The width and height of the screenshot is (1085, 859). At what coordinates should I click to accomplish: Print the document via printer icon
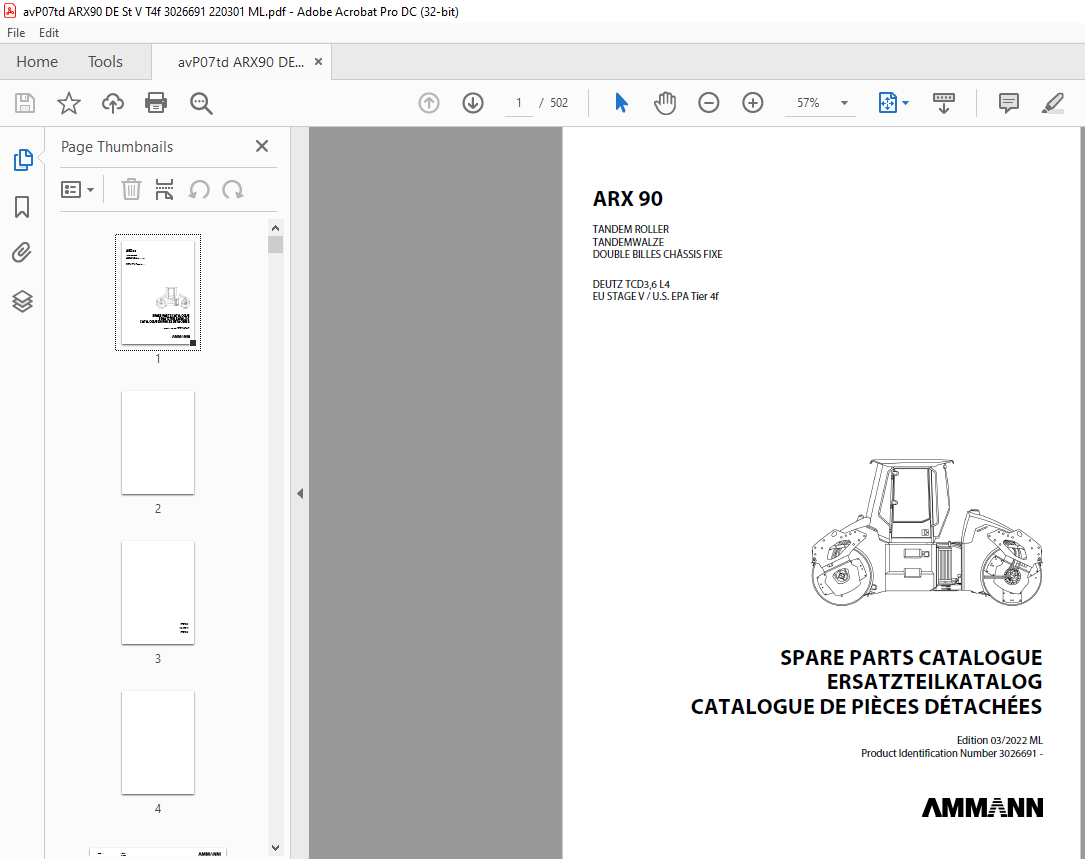(156, 103)
